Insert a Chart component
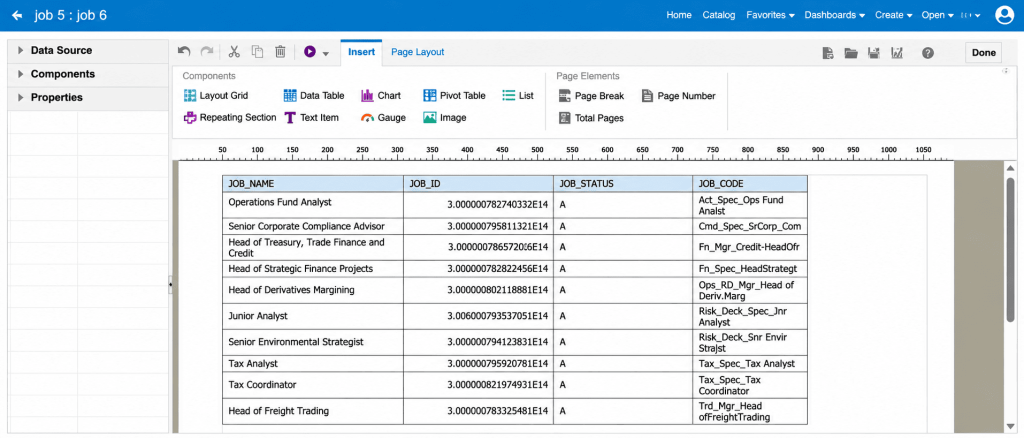Screen dimensions: 1024x438 click(x=381, y=95)
